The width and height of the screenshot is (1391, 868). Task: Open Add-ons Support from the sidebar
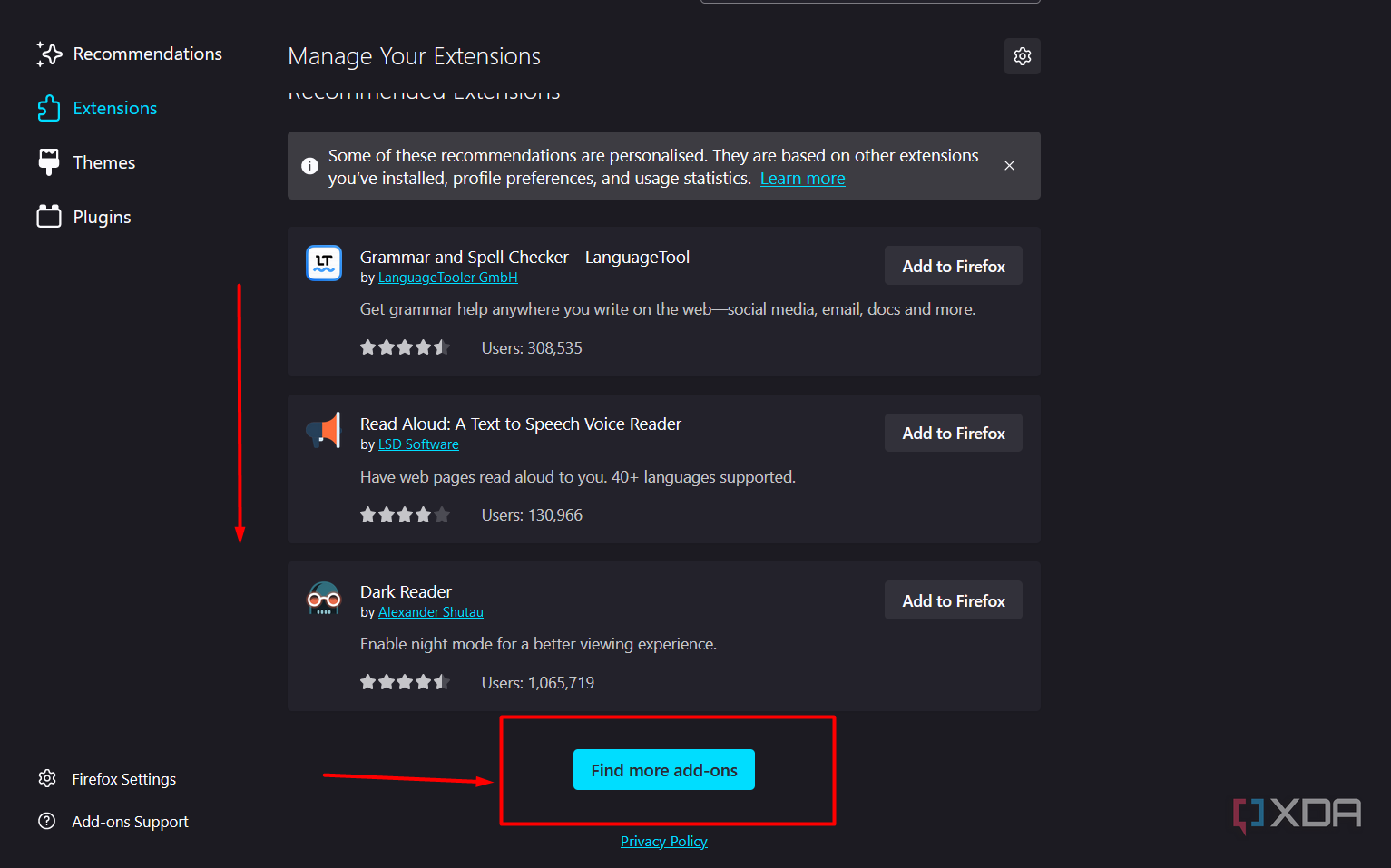(113, 822)
